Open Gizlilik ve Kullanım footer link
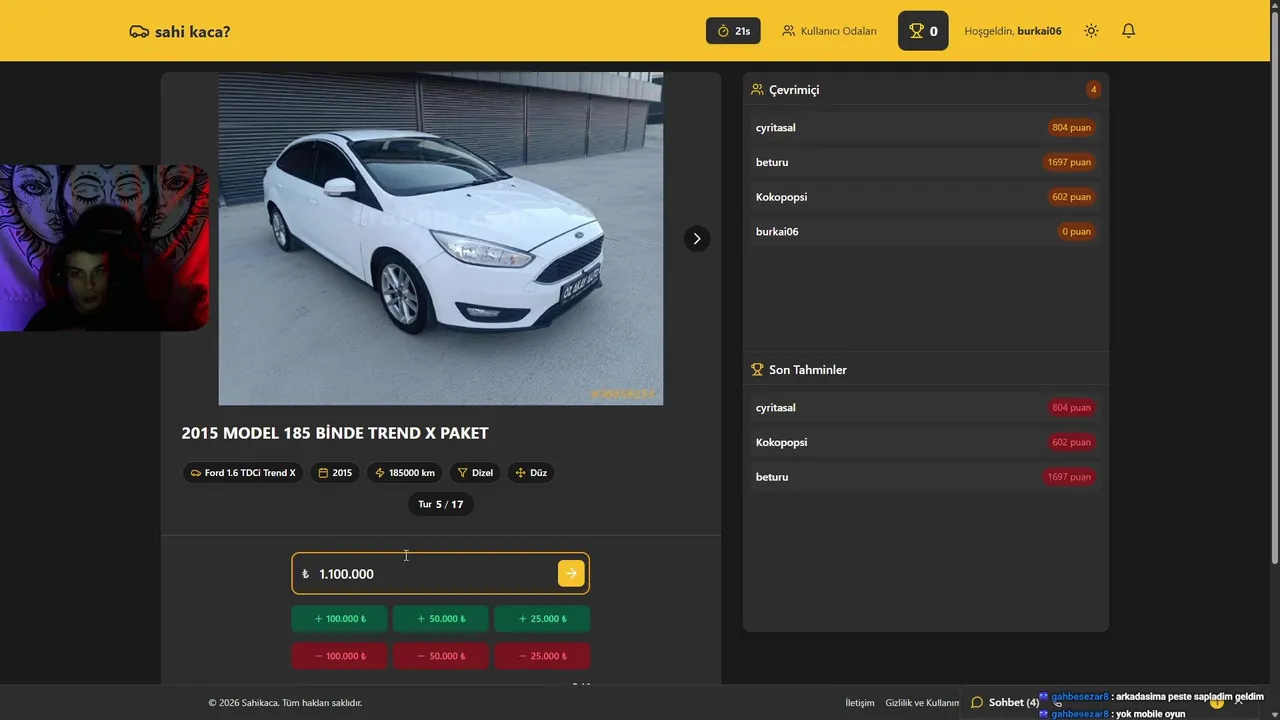 tap(922, 703)
